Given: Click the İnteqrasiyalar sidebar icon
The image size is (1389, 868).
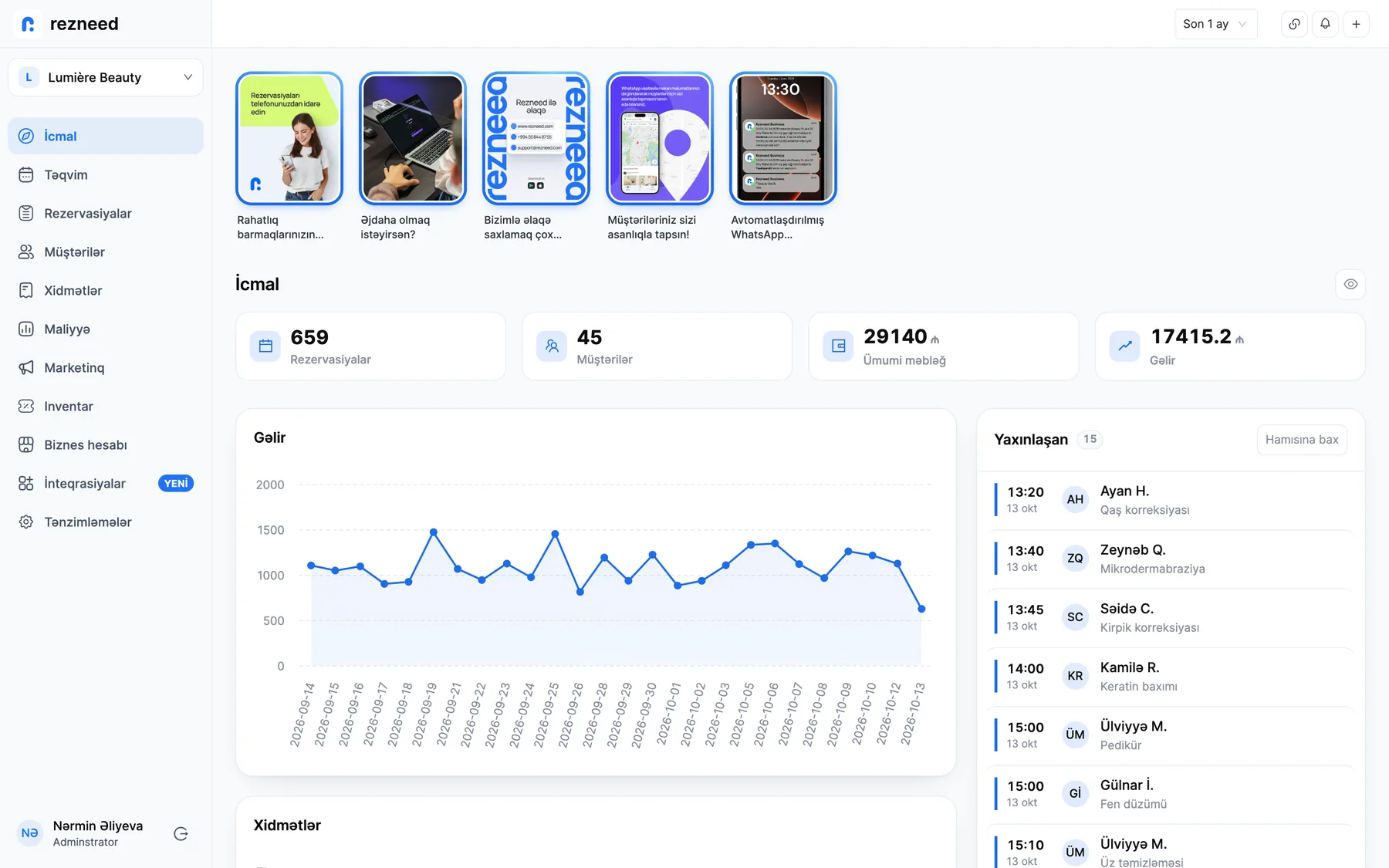Looking at the screenshot, I should point(26,483).
